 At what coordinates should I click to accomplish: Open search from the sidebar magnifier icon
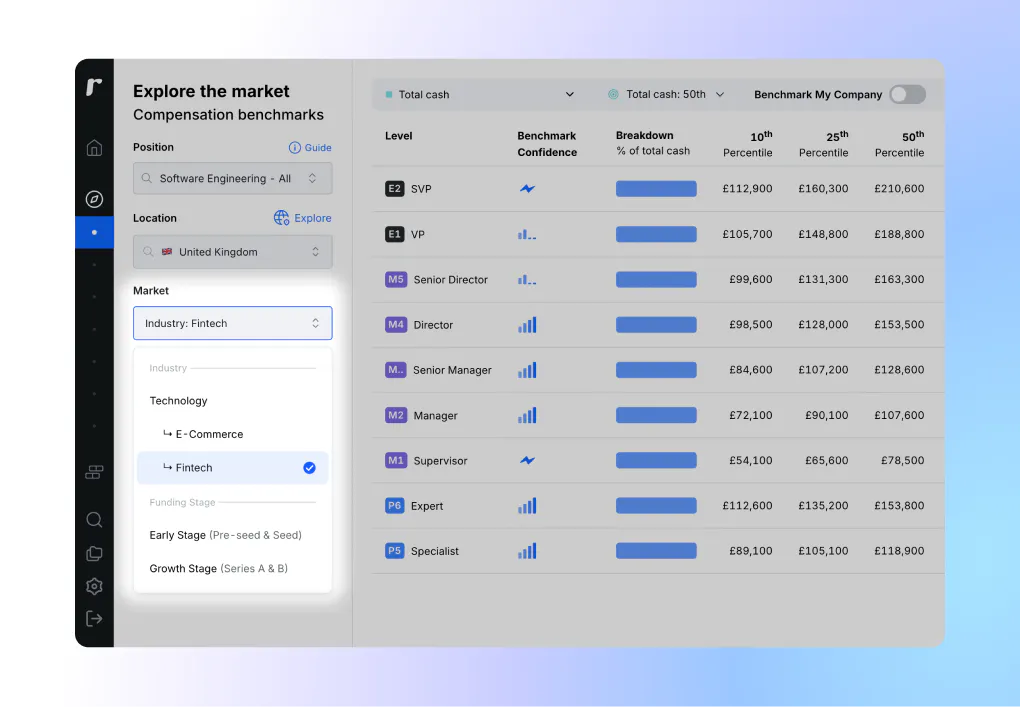94,519
